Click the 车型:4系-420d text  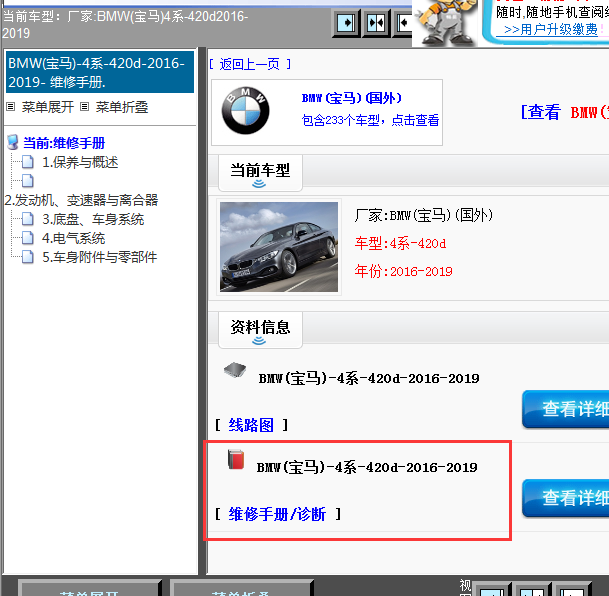coord(400,243)
